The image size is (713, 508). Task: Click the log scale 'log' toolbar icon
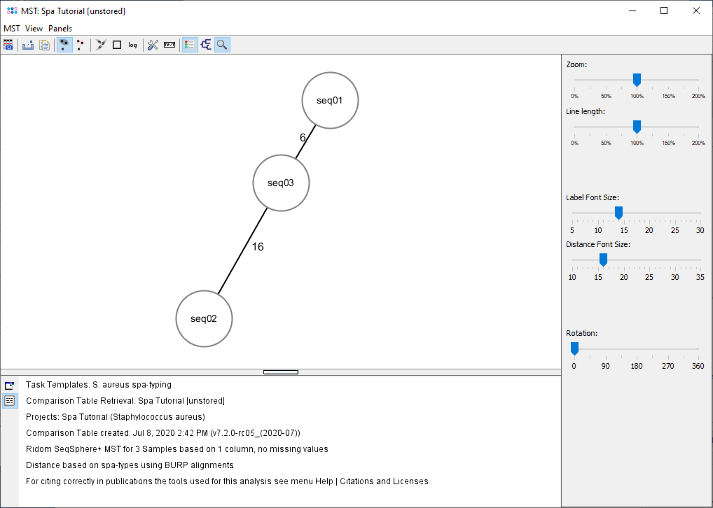pyautogui.click(x=132, y=45)
